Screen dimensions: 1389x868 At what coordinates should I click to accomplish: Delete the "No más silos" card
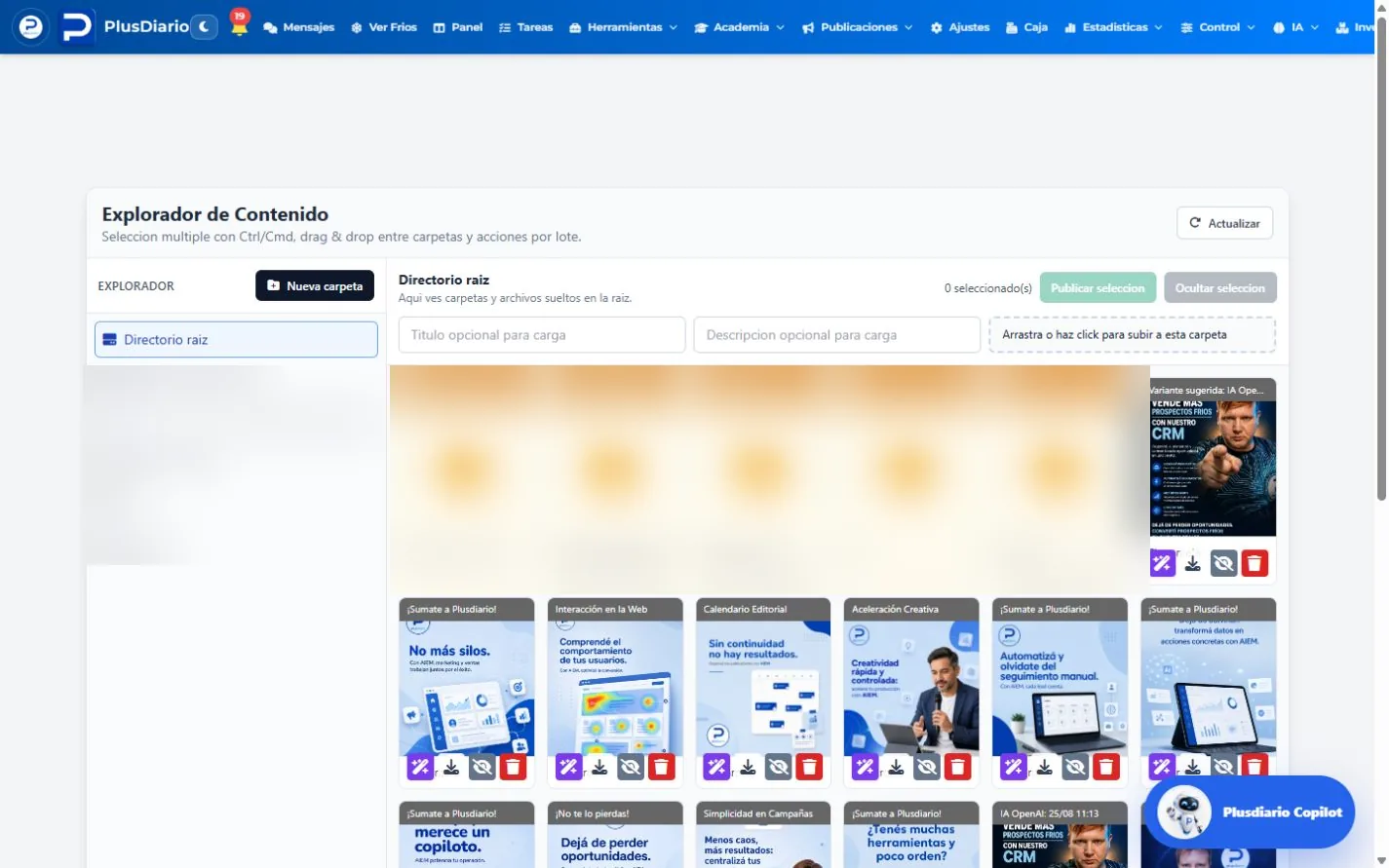513,767
